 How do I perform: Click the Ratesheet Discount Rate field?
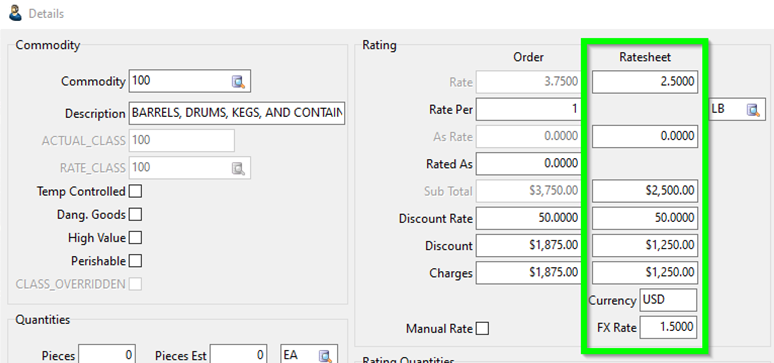click(645, 218)
